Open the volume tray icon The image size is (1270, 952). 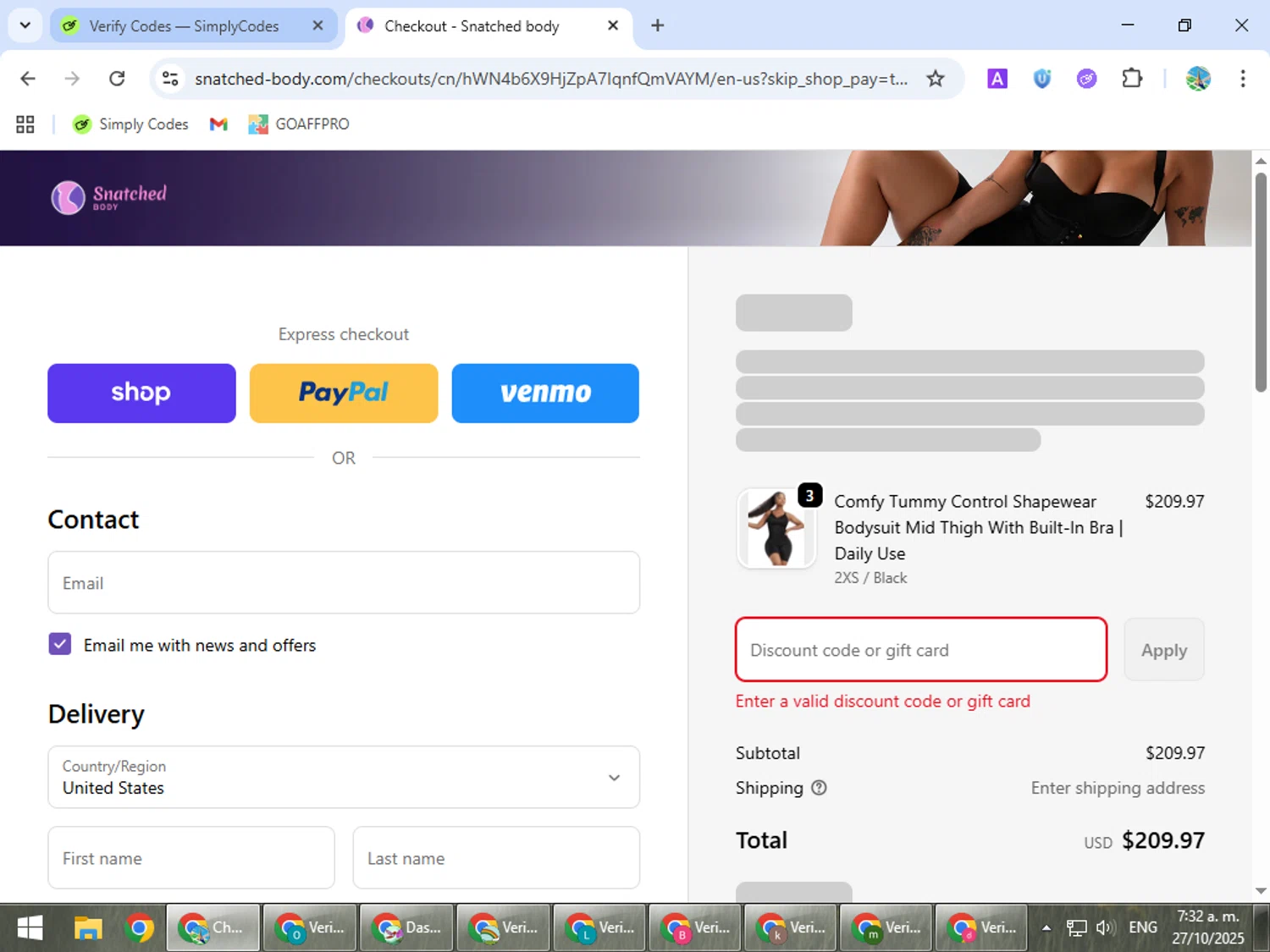(1104, 928)
